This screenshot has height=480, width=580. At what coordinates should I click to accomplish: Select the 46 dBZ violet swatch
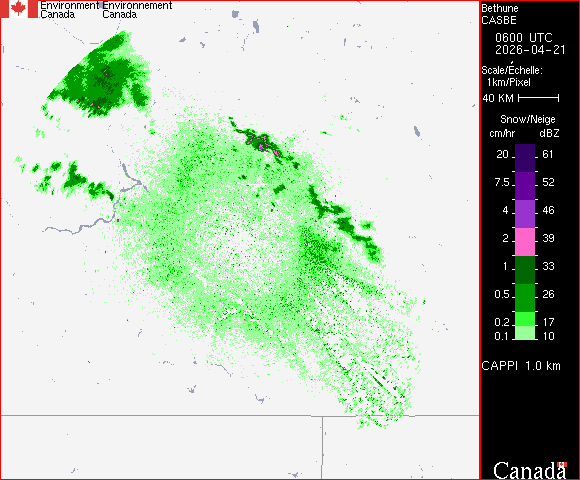pyautogui.click(x=525, y=214)
